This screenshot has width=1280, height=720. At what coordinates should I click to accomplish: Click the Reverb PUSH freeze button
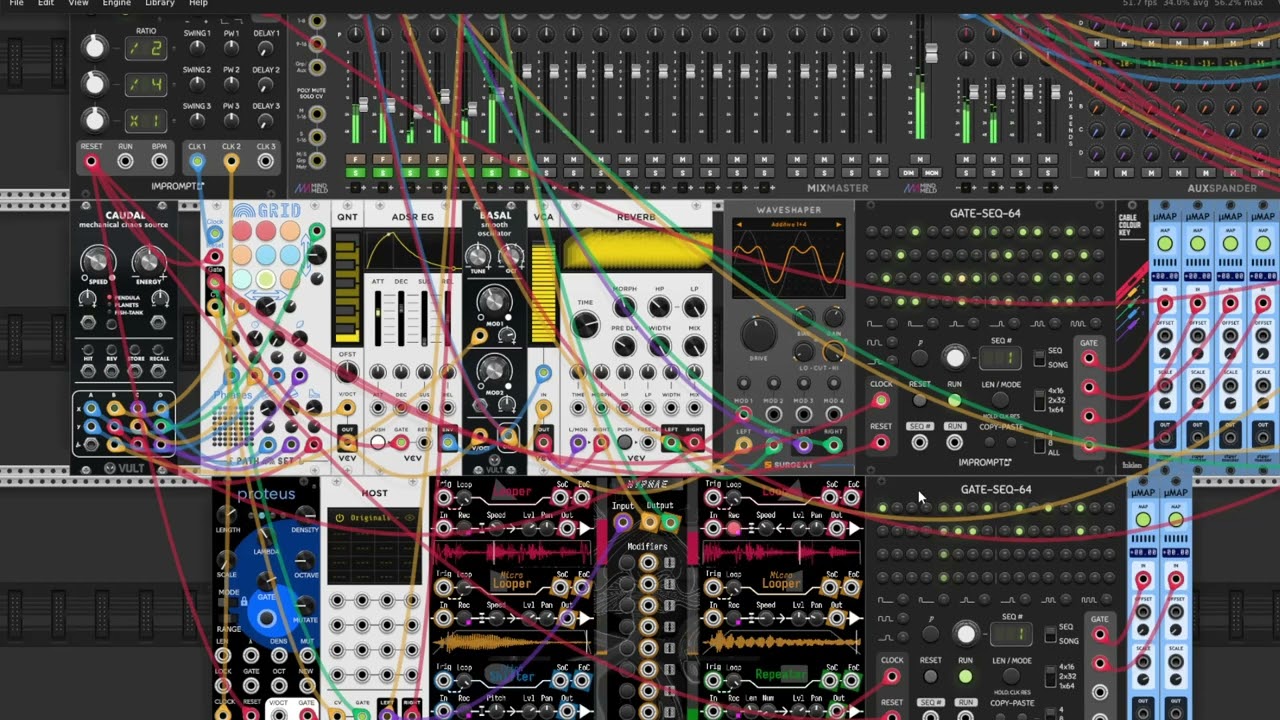pyautogui.click(x=624, y=442)
